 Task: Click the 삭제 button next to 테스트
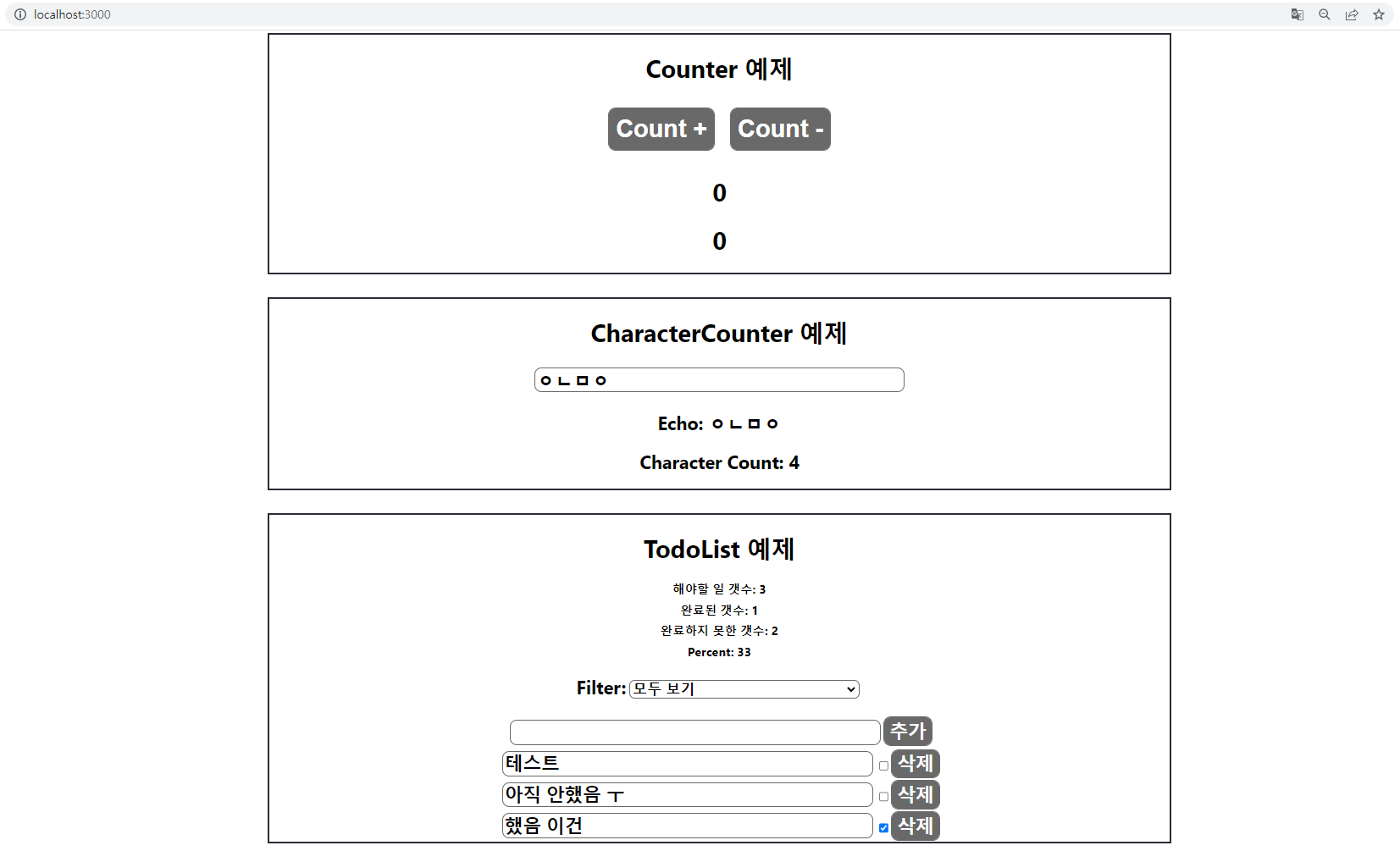914,763
